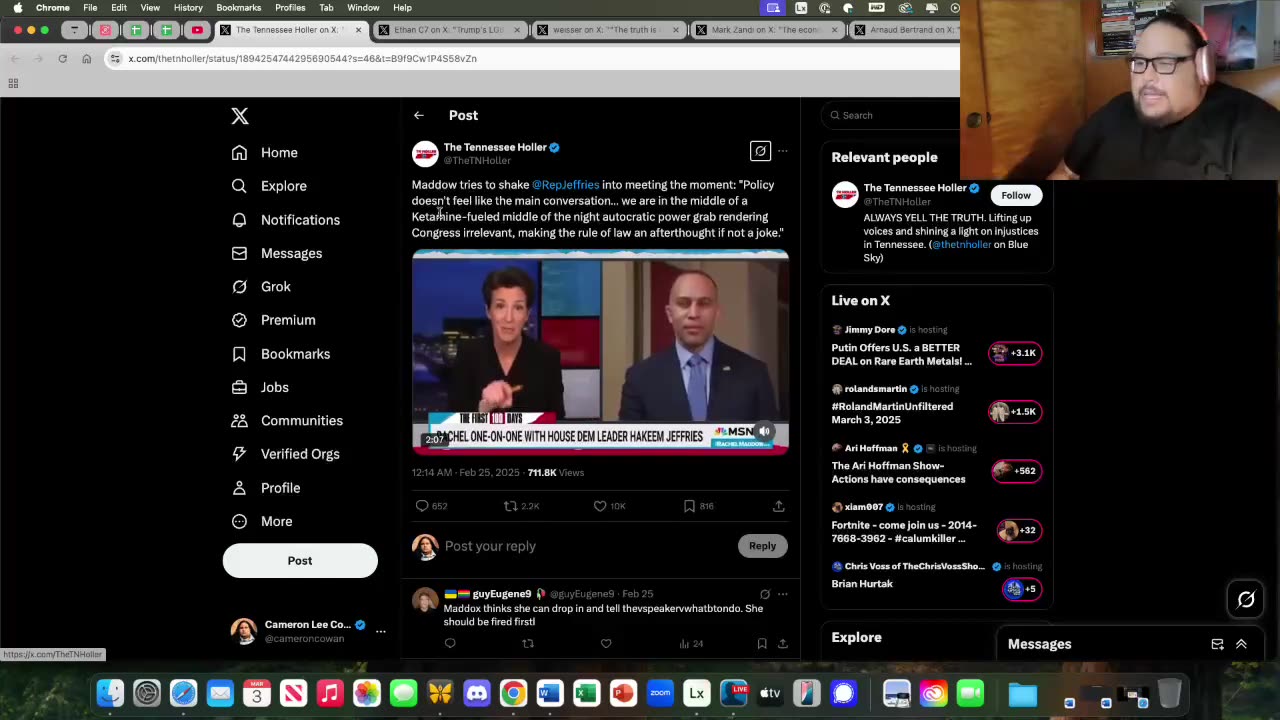Open Zoom in the Dock
The image size is (1280, 720).
point(660,693)
